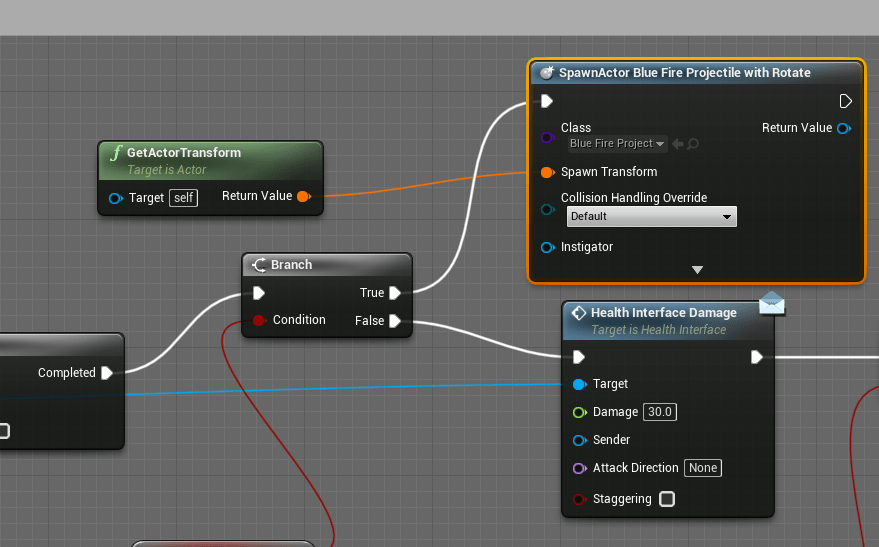The height and width of the screenshot is (547, 879).
Task: Click the GetActorTransform orange Return Value pin
Action: (x=304, y=197)
